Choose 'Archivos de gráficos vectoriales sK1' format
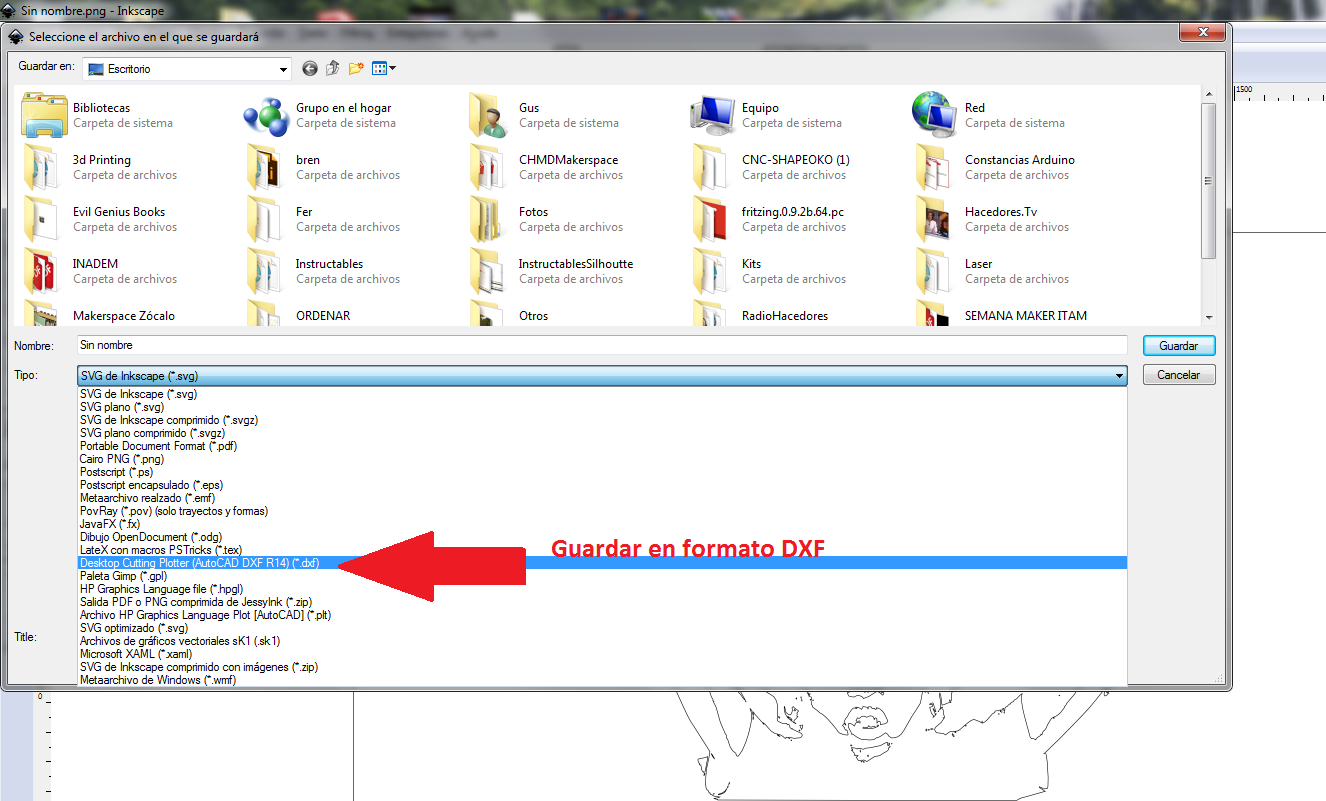This screenshot has width=1326, height=801. (x=602, y=641)
